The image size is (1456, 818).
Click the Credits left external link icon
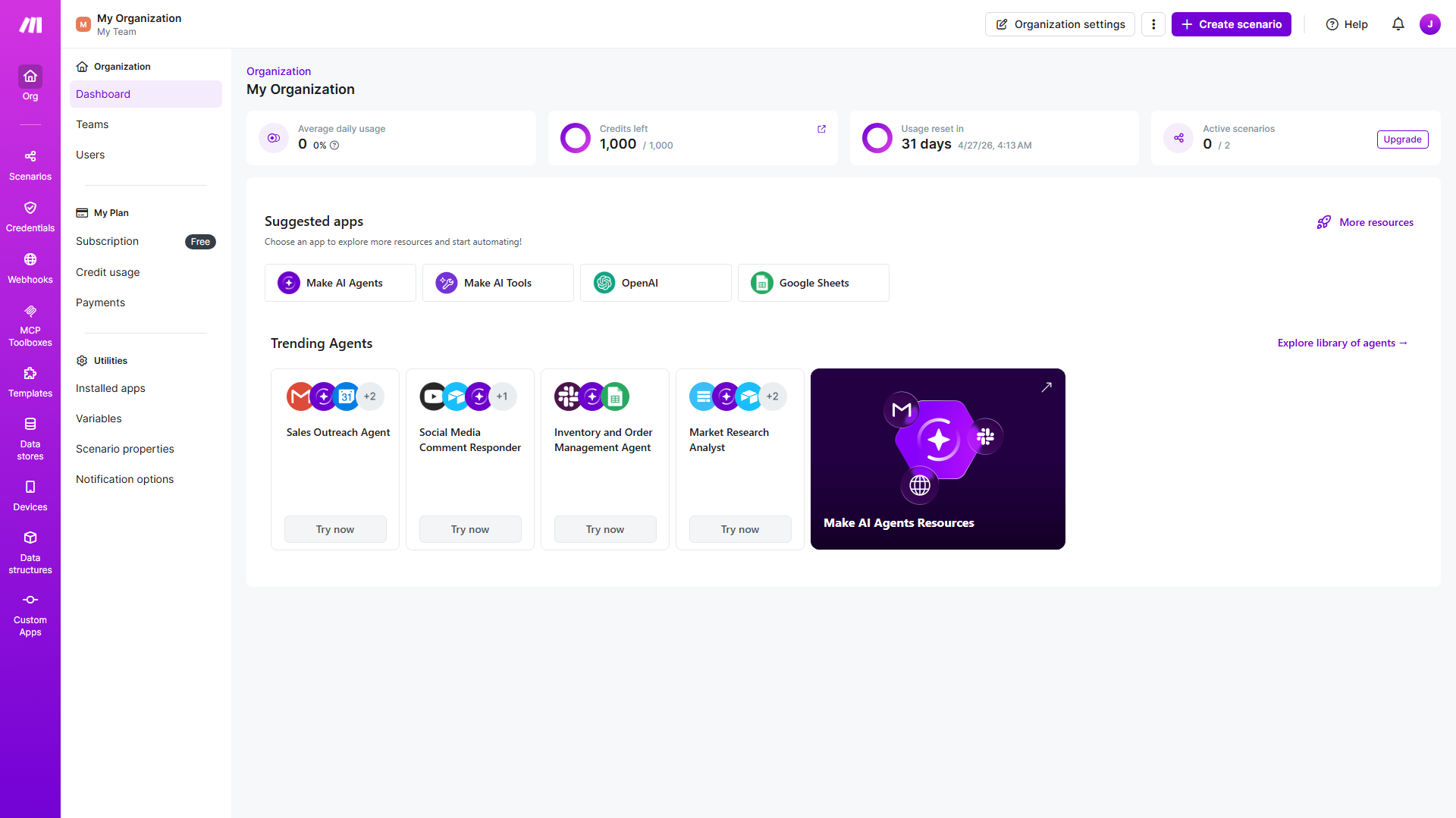coord(821,129)
